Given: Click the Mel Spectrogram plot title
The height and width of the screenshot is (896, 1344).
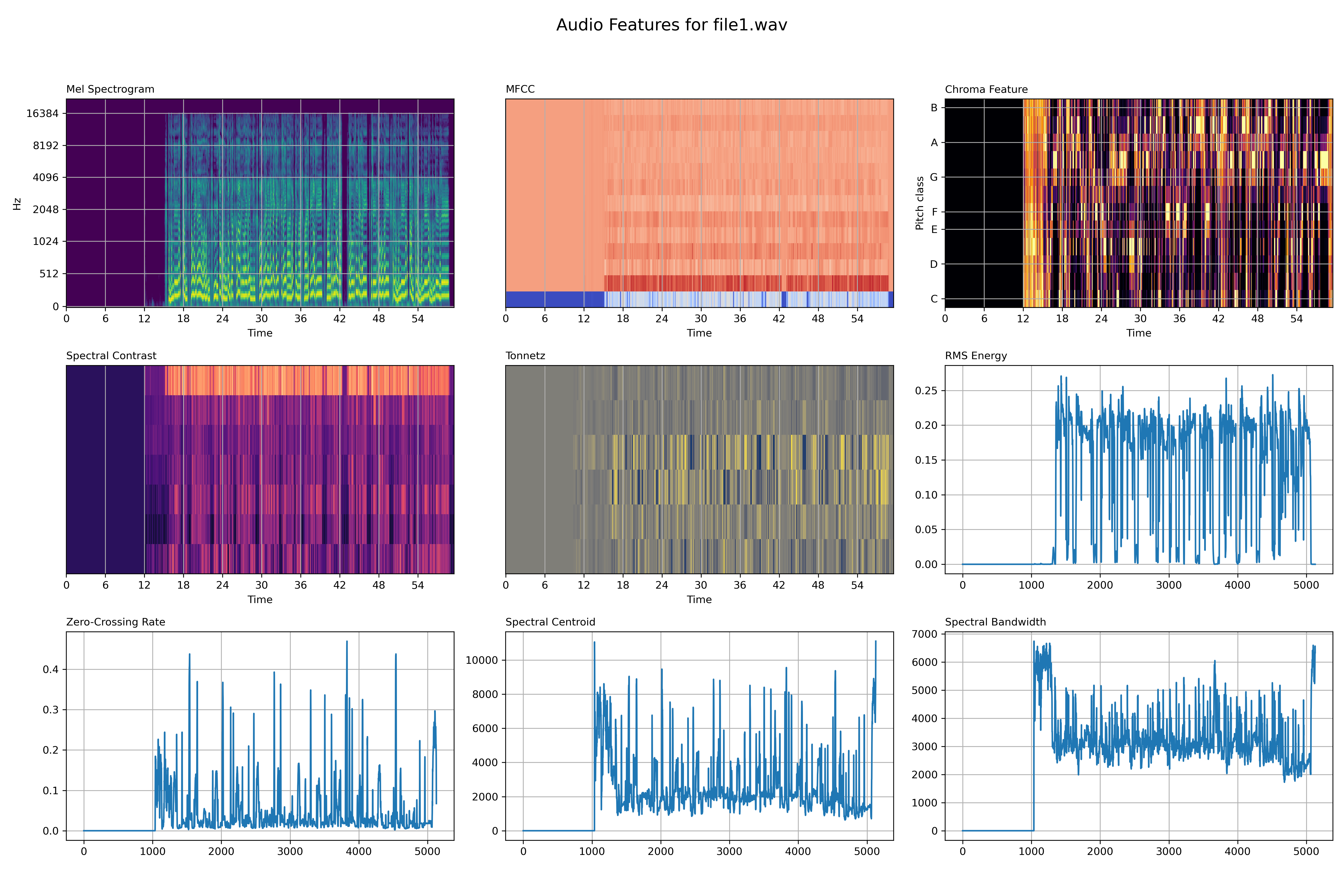Looking at the screenshot, I should [x=110, y=89].
